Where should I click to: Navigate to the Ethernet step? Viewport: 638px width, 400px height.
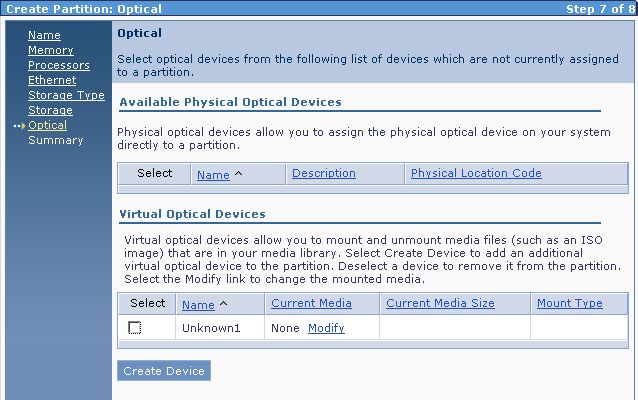[52, 81]
